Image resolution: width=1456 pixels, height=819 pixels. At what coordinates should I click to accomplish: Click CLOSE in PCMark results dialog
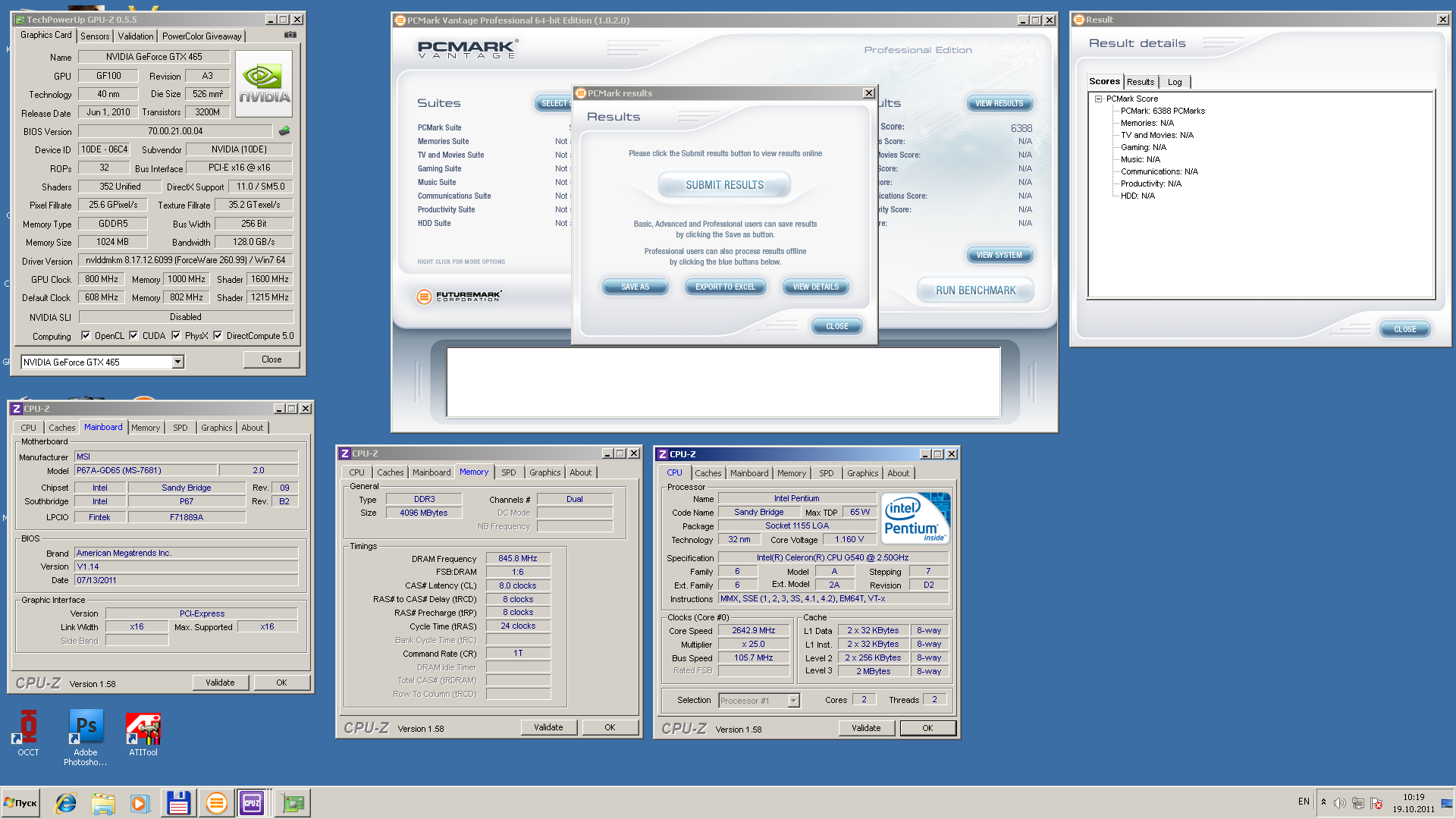(837, 326)
